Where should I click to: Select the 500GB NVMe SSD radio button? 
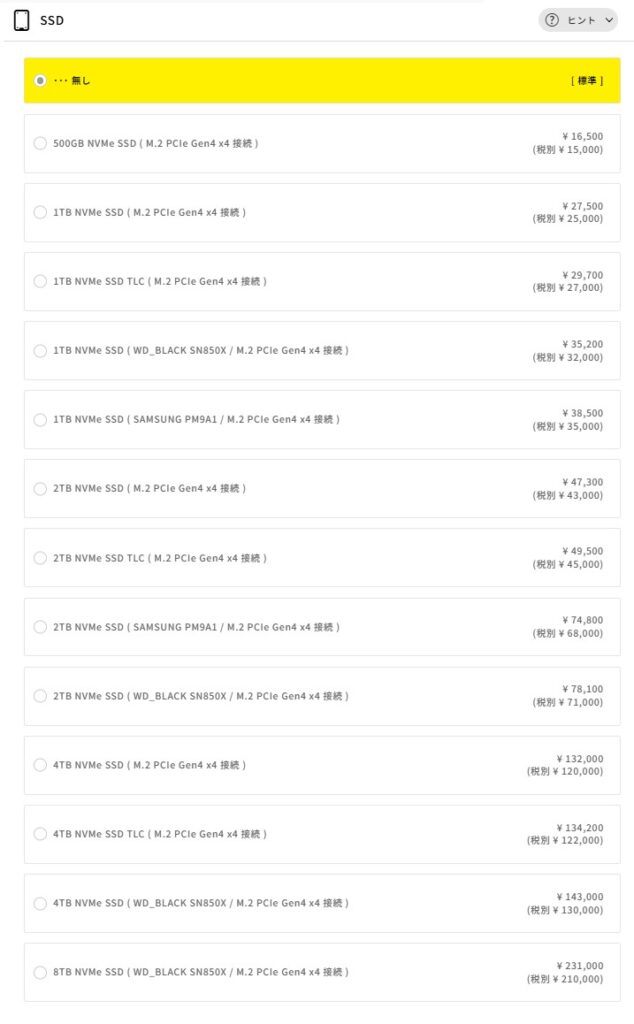click(40, 143)
